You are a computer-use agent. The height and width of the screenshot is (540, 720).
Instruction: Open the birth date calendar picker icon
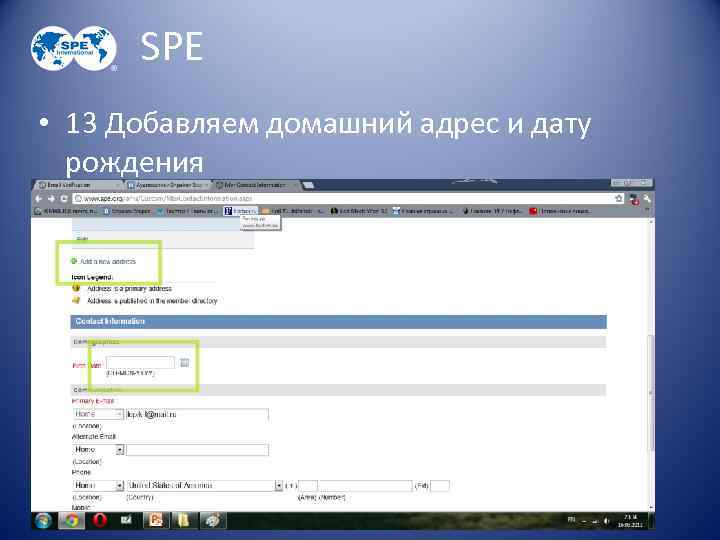tap(185, 363)
